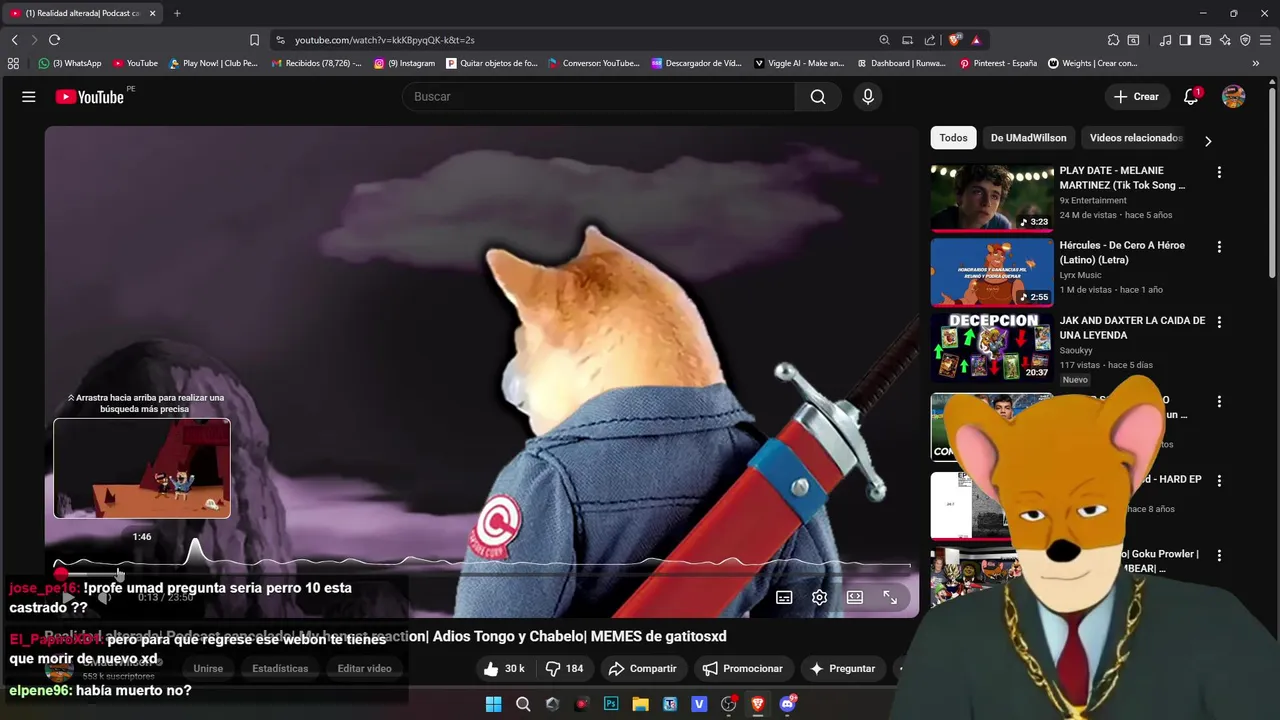Image resolution: width=1280 pixels, height=720 pixels.
Task: Open Crear menu button
Action: pos(1136,97)
